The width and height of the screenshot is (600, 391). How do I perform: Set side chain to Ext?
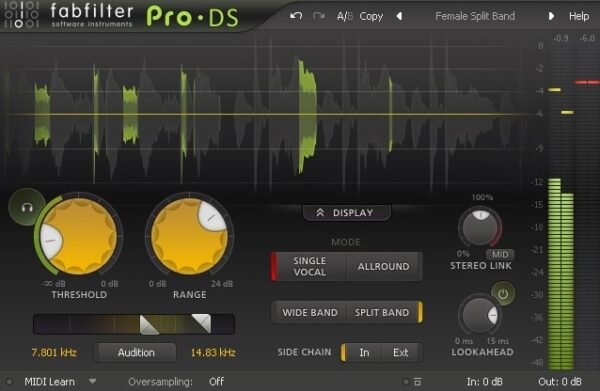(x=401, y=352)
